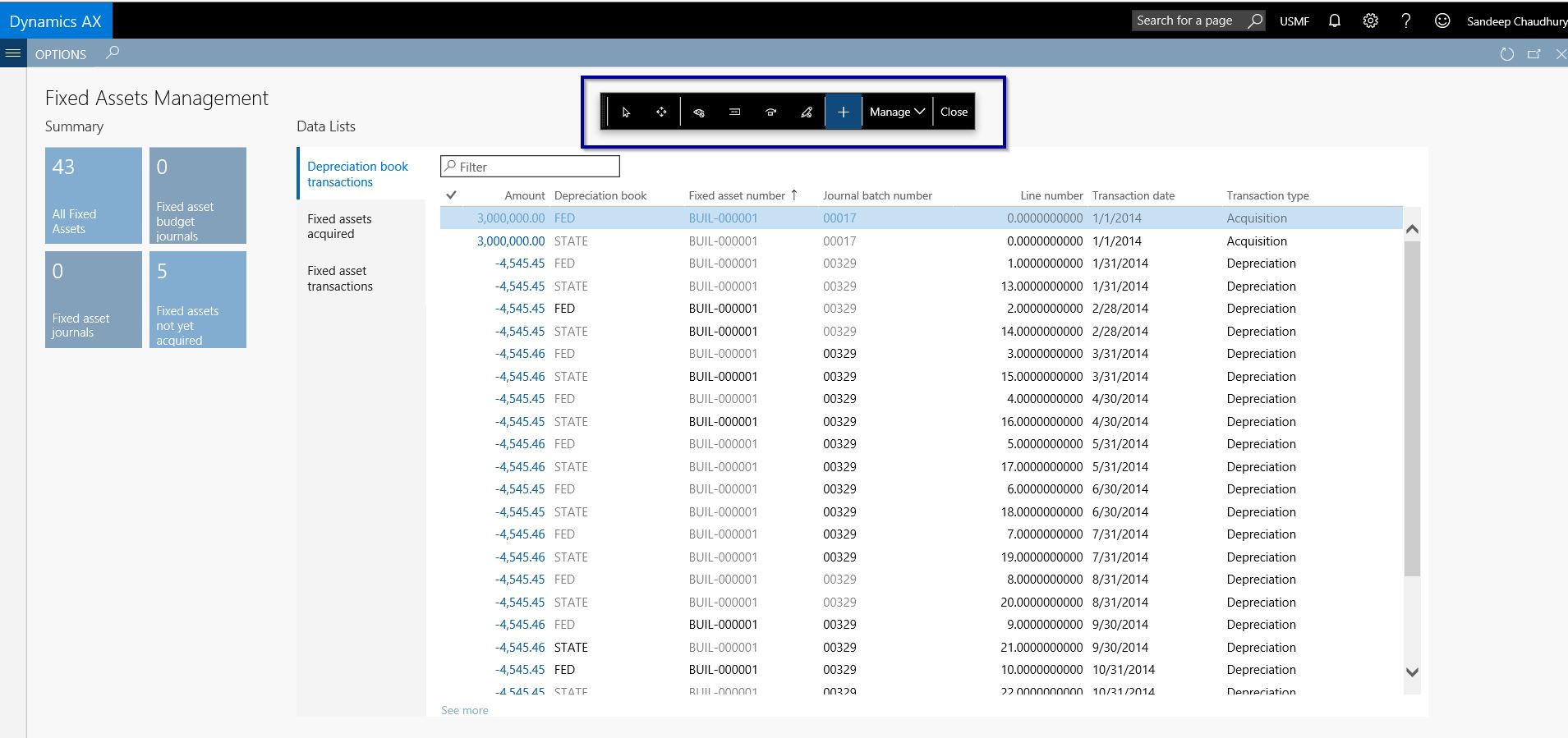Click line number 15.0000000000 cell

(1042, 377)
